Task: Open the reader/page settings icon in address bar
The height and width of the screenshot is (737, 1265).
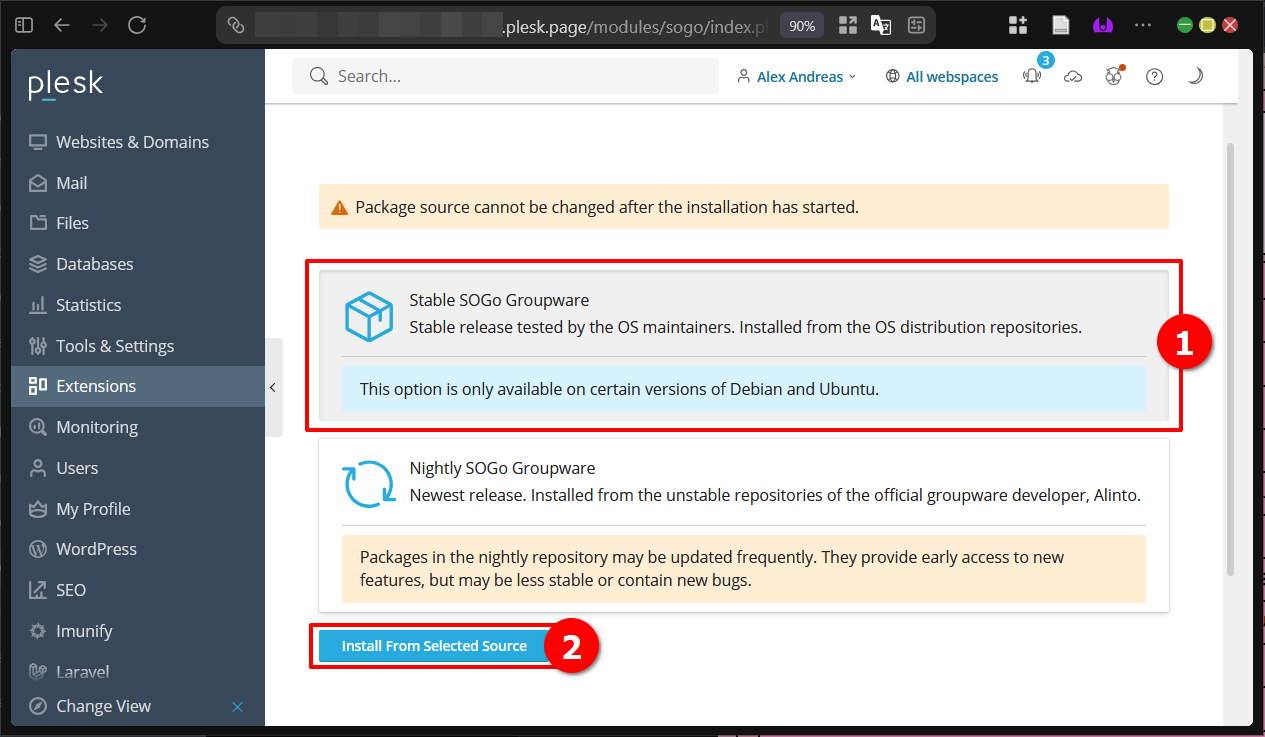Action: [916, 25]
